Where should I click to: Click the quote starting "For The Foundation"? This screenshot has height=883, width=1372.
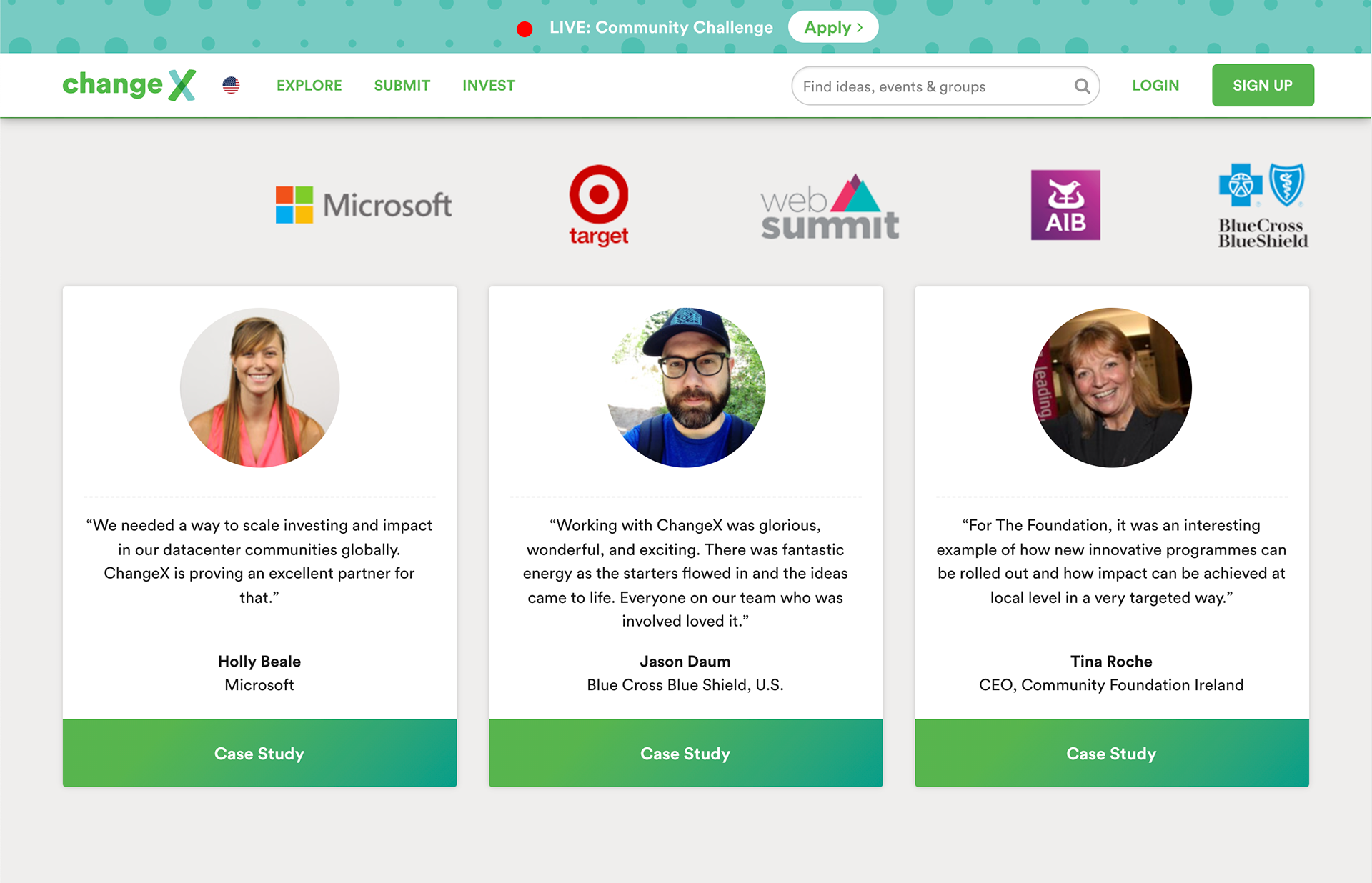click(1111, 561)
